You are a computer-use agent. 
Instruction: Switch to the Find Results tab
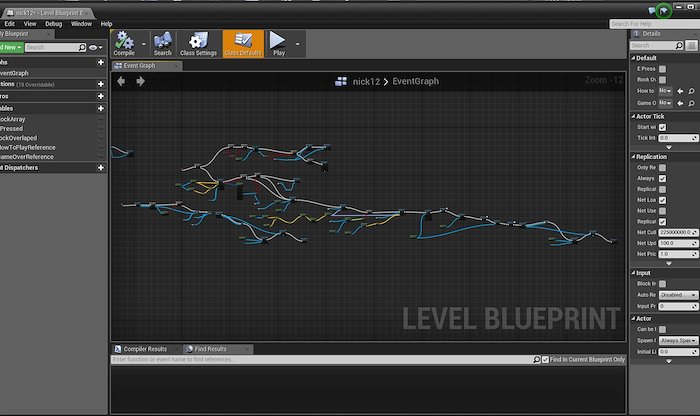(210, 349)
